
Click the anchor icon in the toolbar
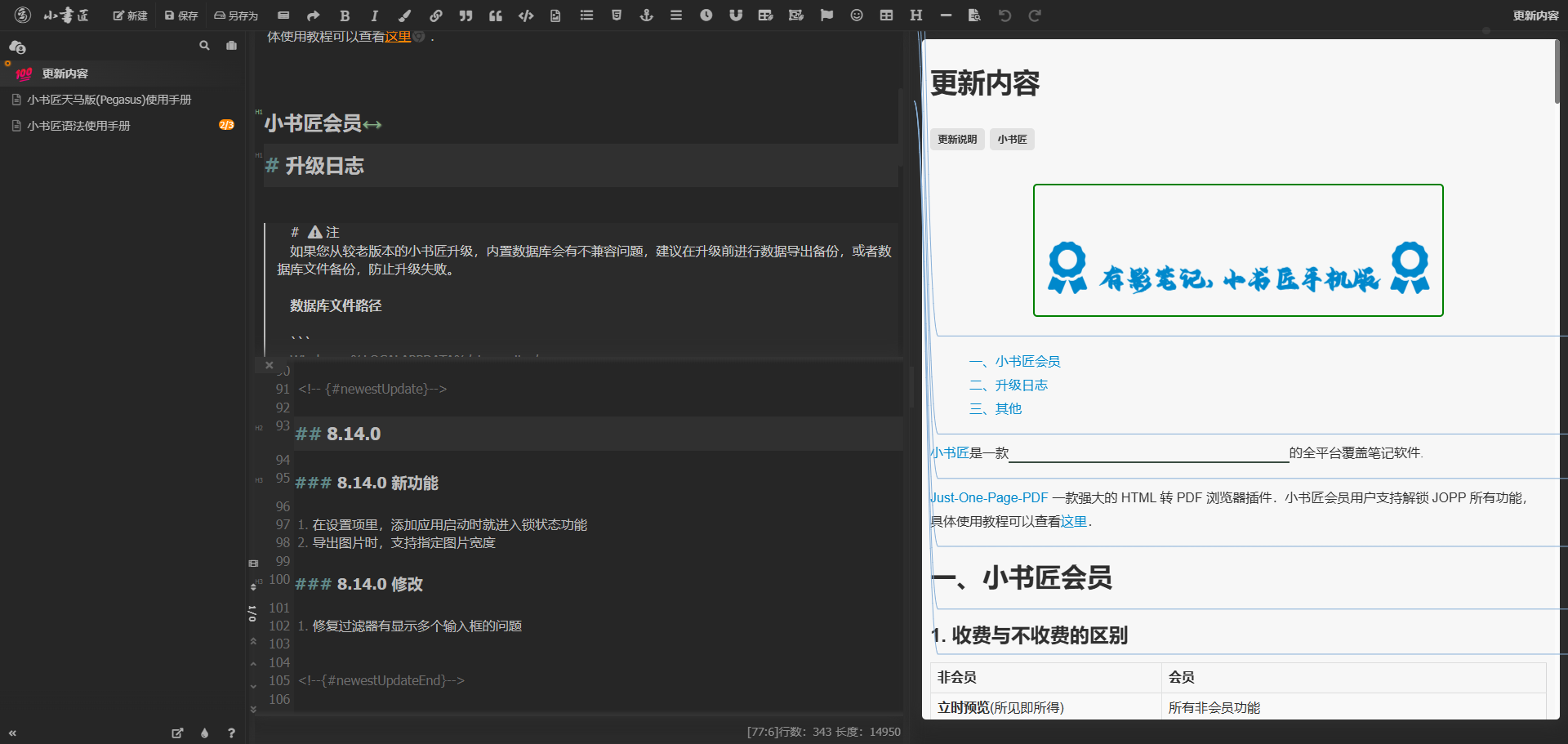pyautogui.click(x=646, y=16)
